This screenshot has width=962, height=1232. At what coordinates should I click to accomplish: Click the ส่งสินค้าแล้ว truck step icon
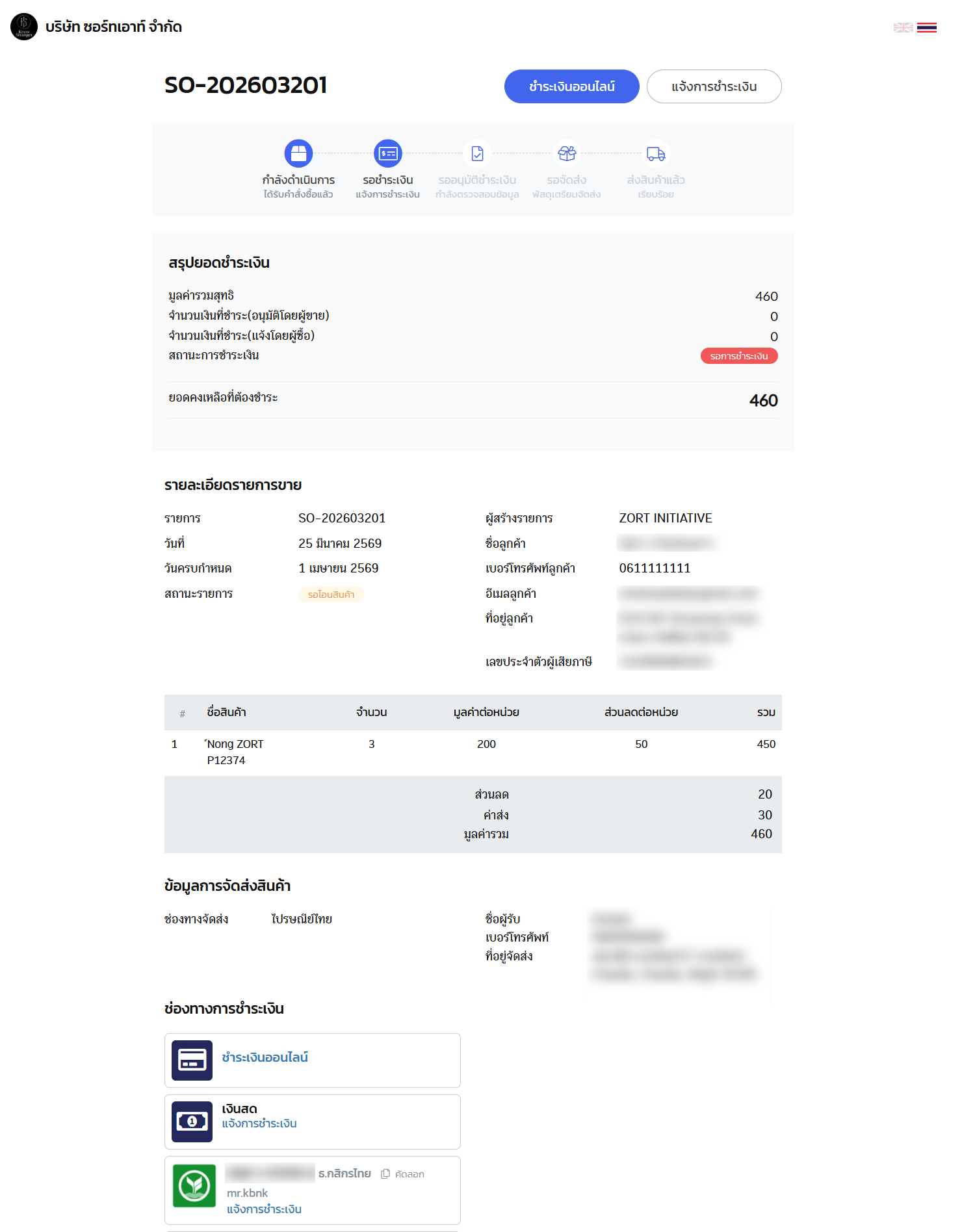(x=656, y=153)
